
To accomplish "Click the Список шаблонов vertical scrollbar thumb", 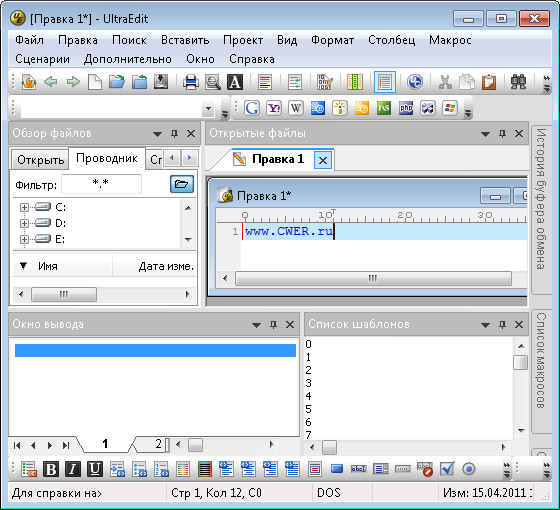I will pos(520,362).
